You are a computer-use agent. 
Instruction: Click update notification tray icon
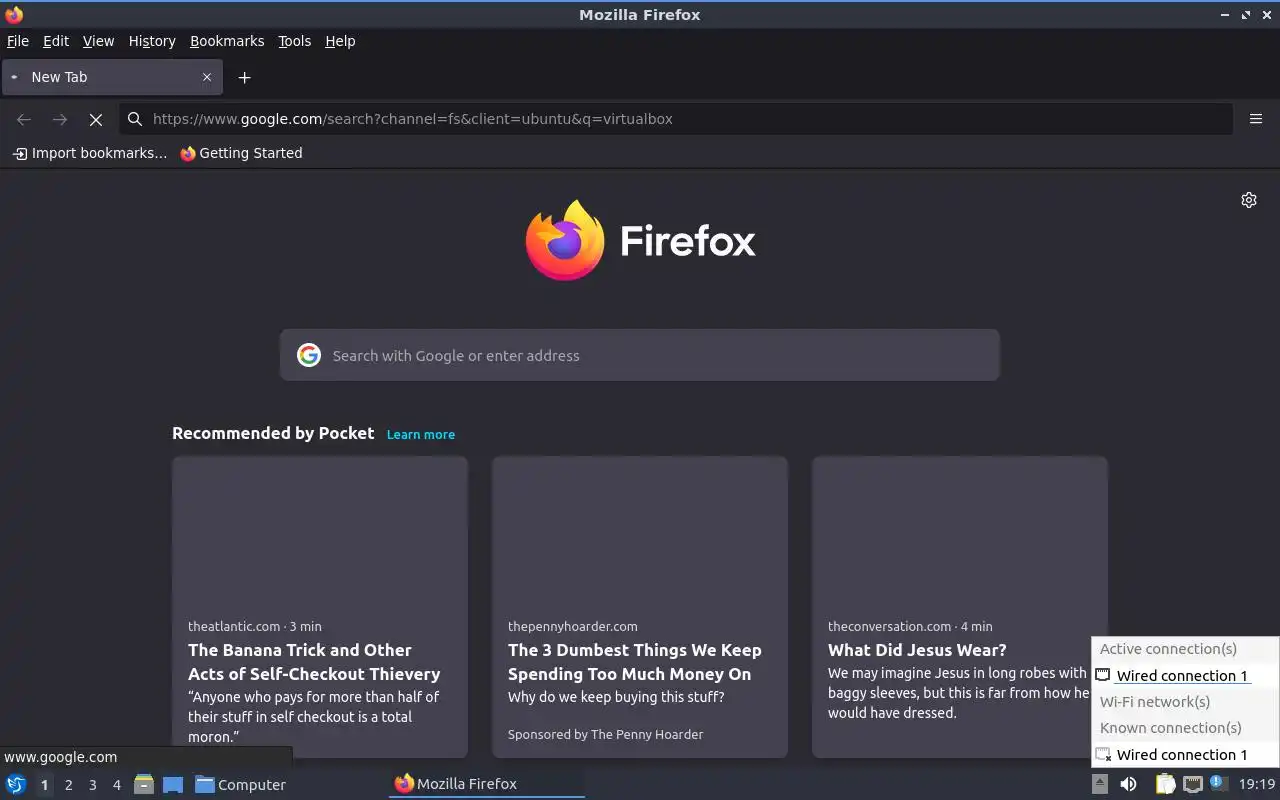point(1218,783)
